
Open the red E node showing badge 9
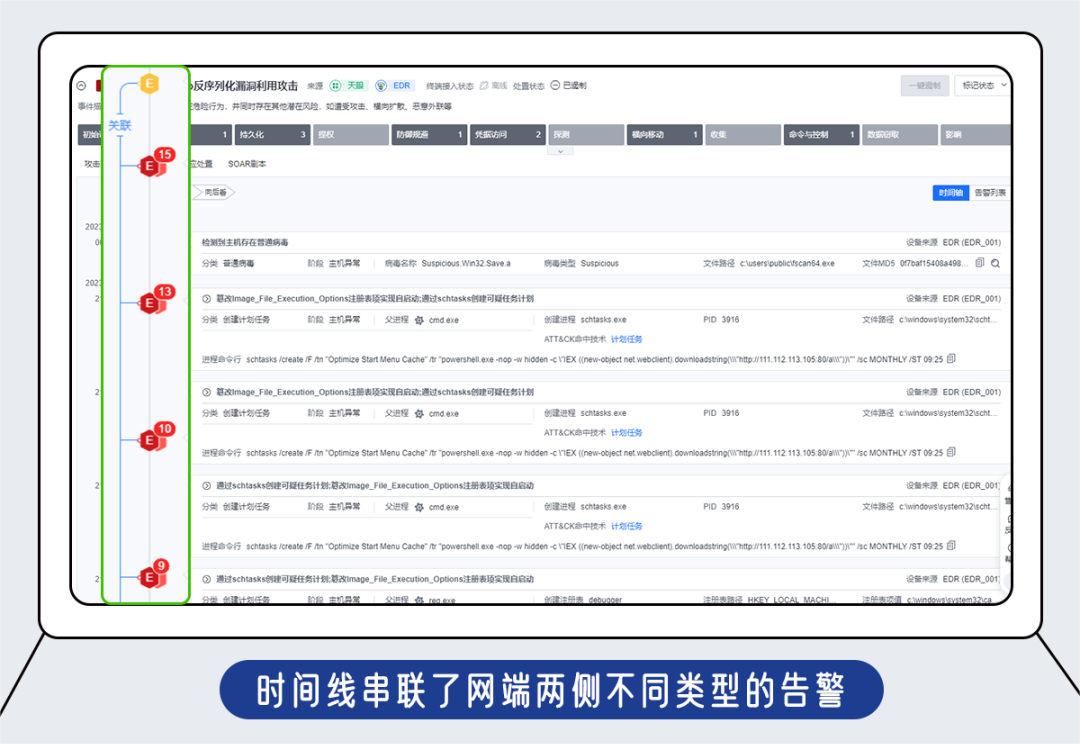tap(150, 575)
